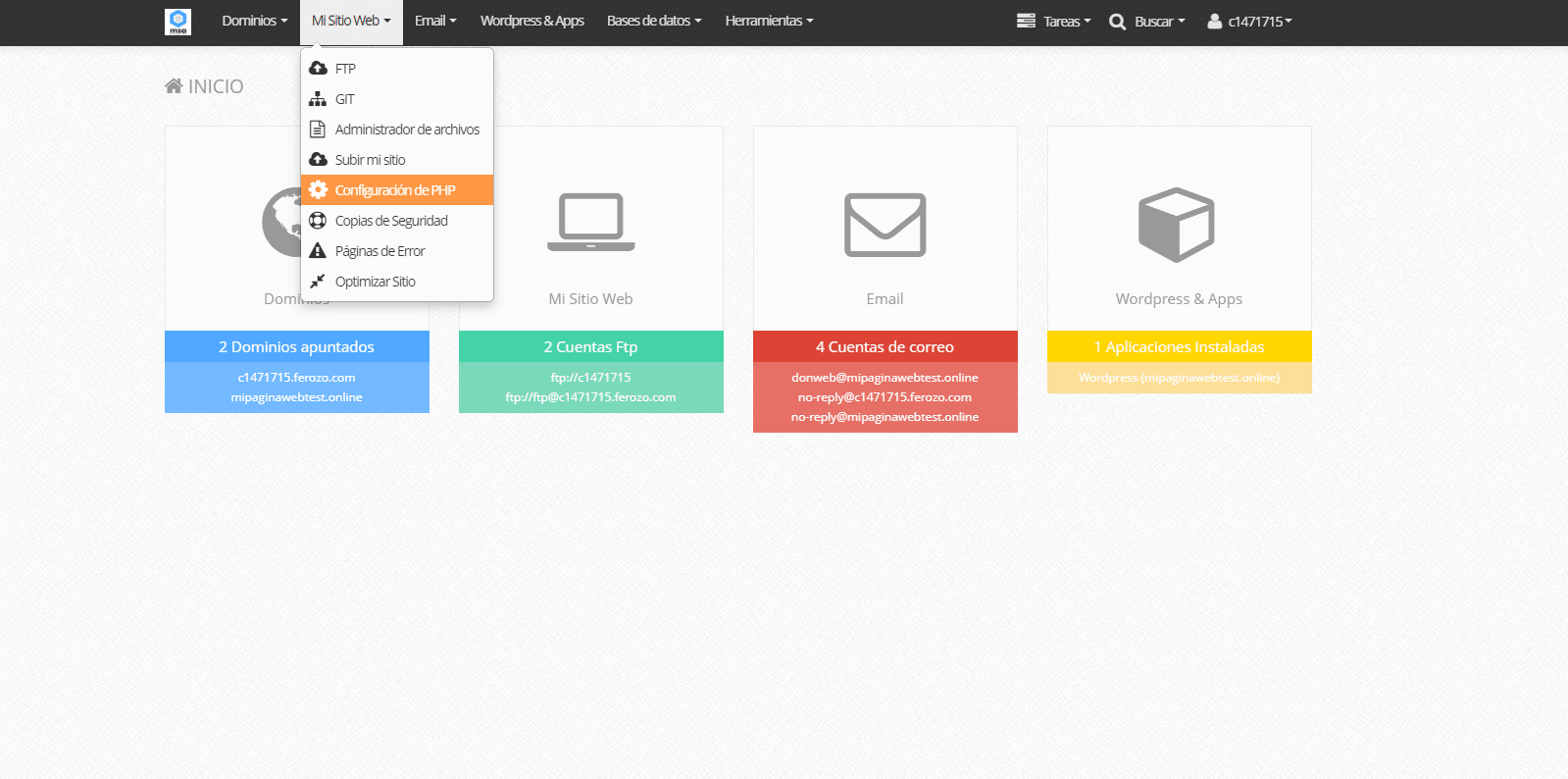Select Configuración de PHP menu entry
This screenshot has width=1568, height=779.
(395, 190)
